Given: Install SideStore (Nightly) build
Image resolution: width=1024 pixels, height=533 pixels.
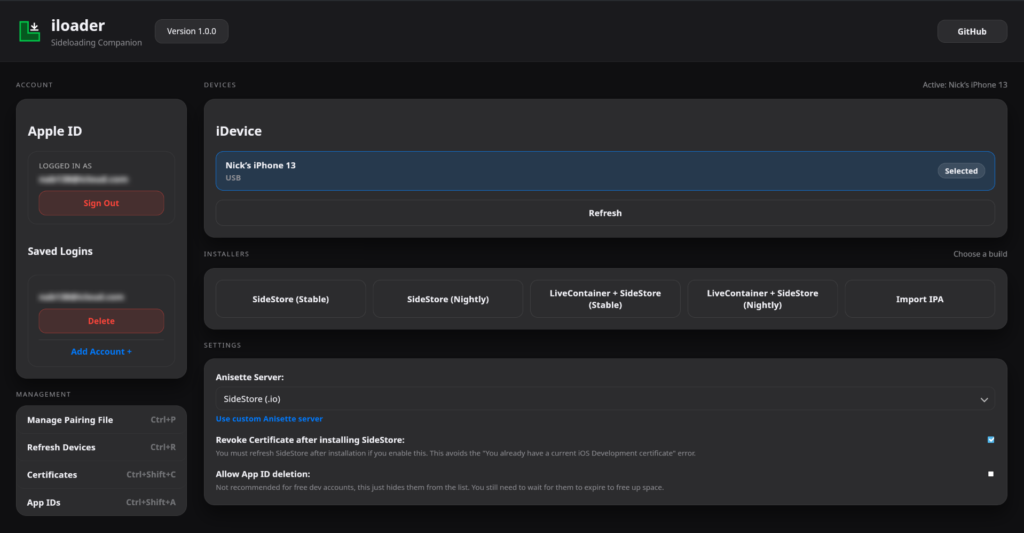Looking at the screenshot, I should 448,299.
